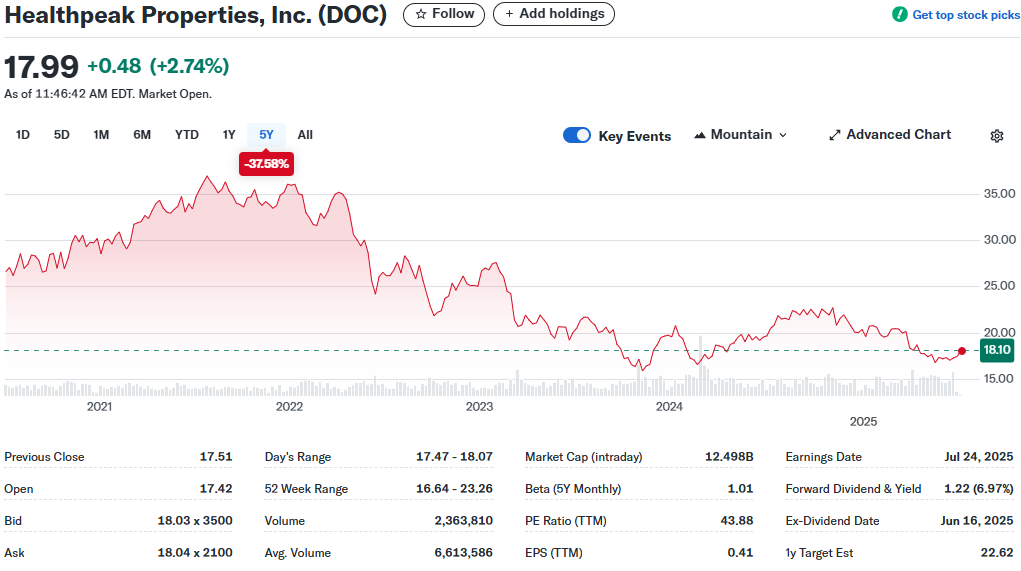Click the Avg. Volume value 6,613,586
Viewport: 1021px width, 571px height.
(x=464, y=552)
